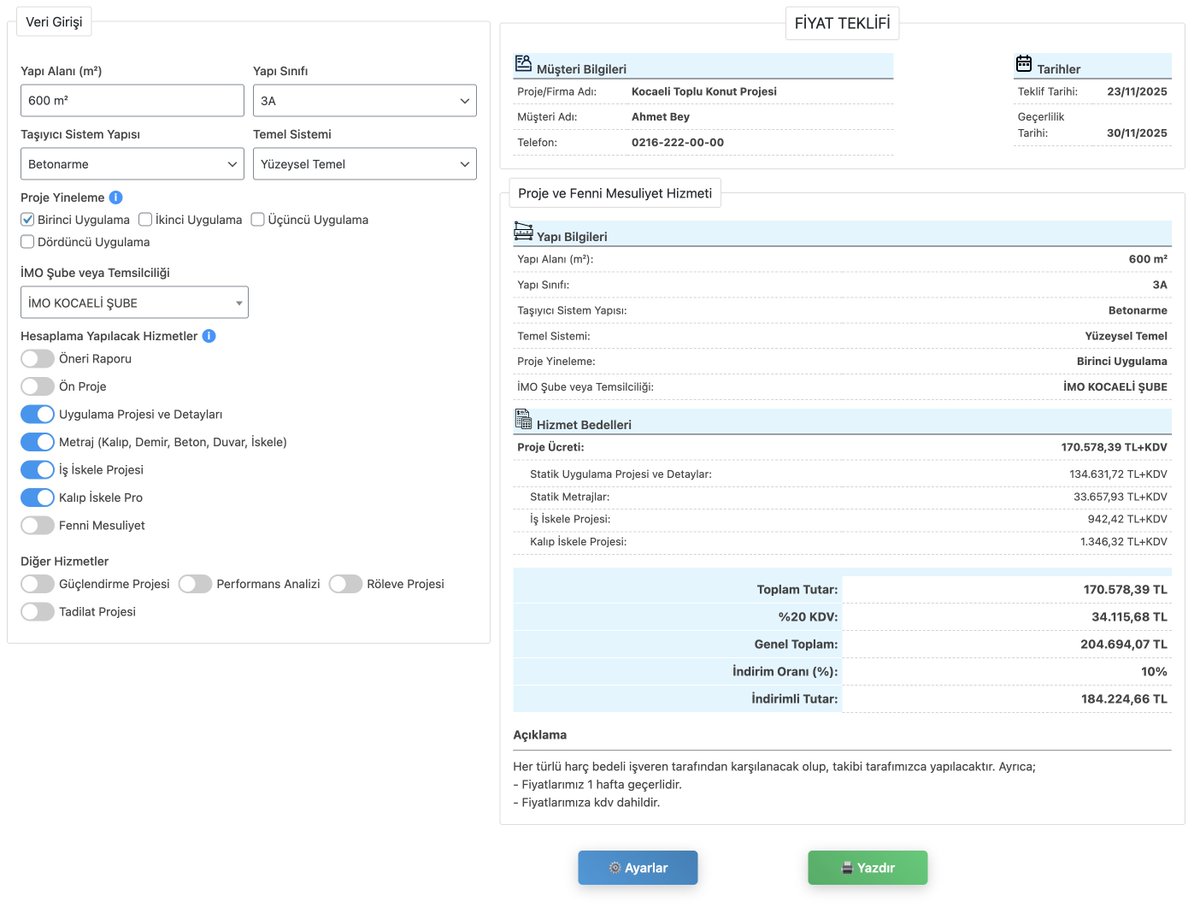Click the info icon next to Proje Yineleme
1200x907 pixels.
(116, 198)
